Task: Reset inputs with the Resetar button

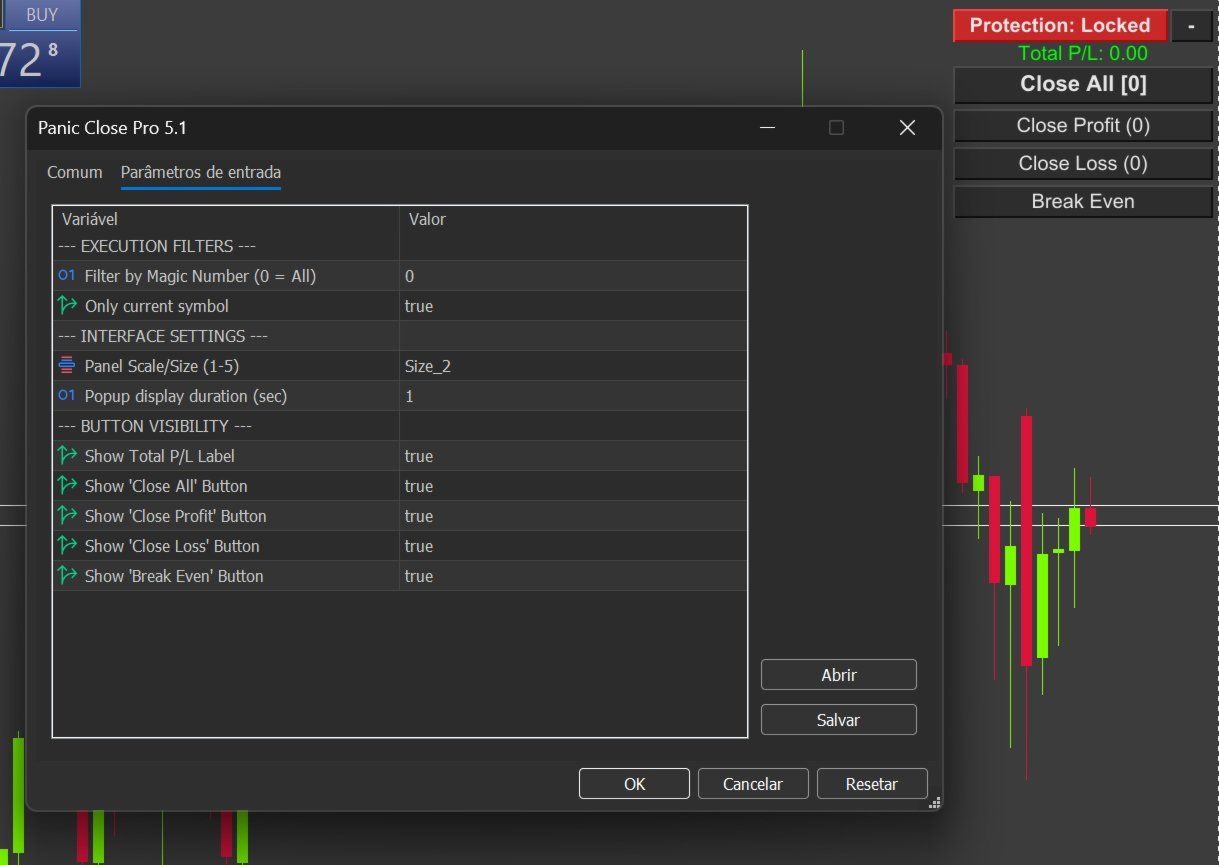Action: pyautogui.click(x=872, y=784)
